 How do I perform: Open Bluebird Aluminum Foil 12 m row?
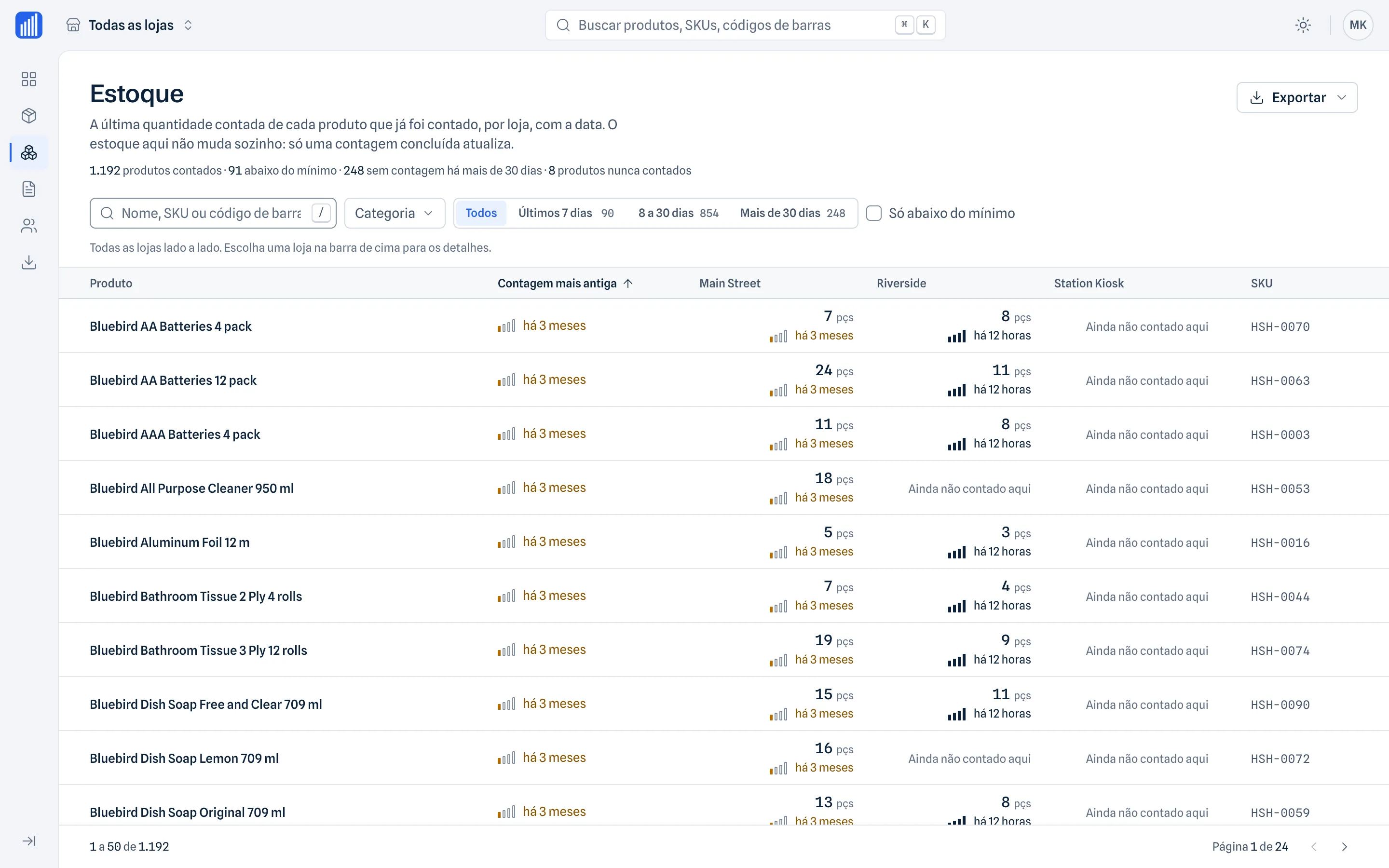[723, 542]
